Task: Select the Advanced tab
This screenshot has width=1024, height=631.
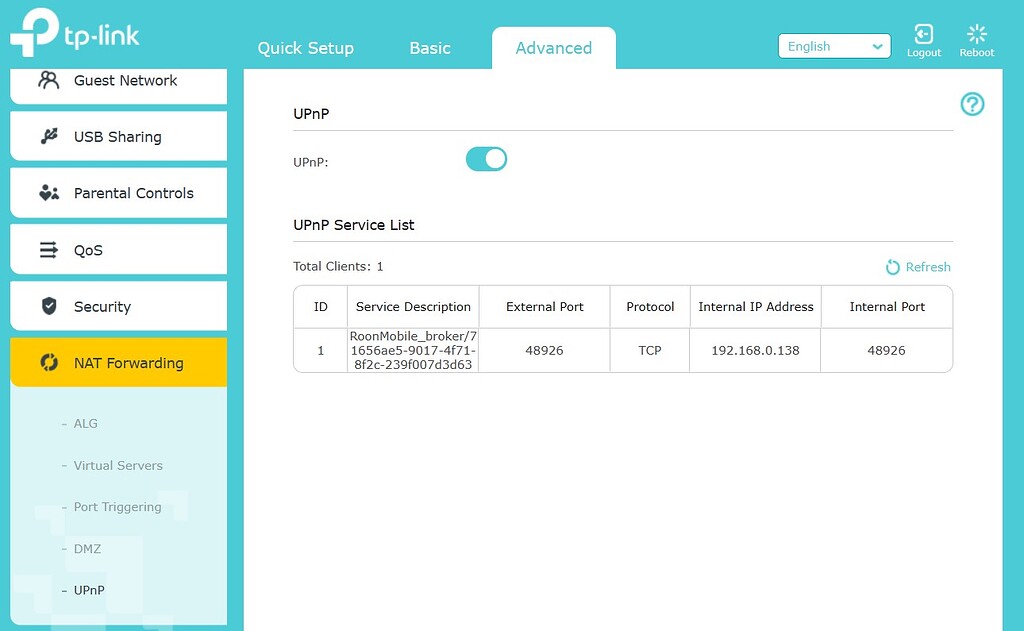Action: click(x=553, y=47)
